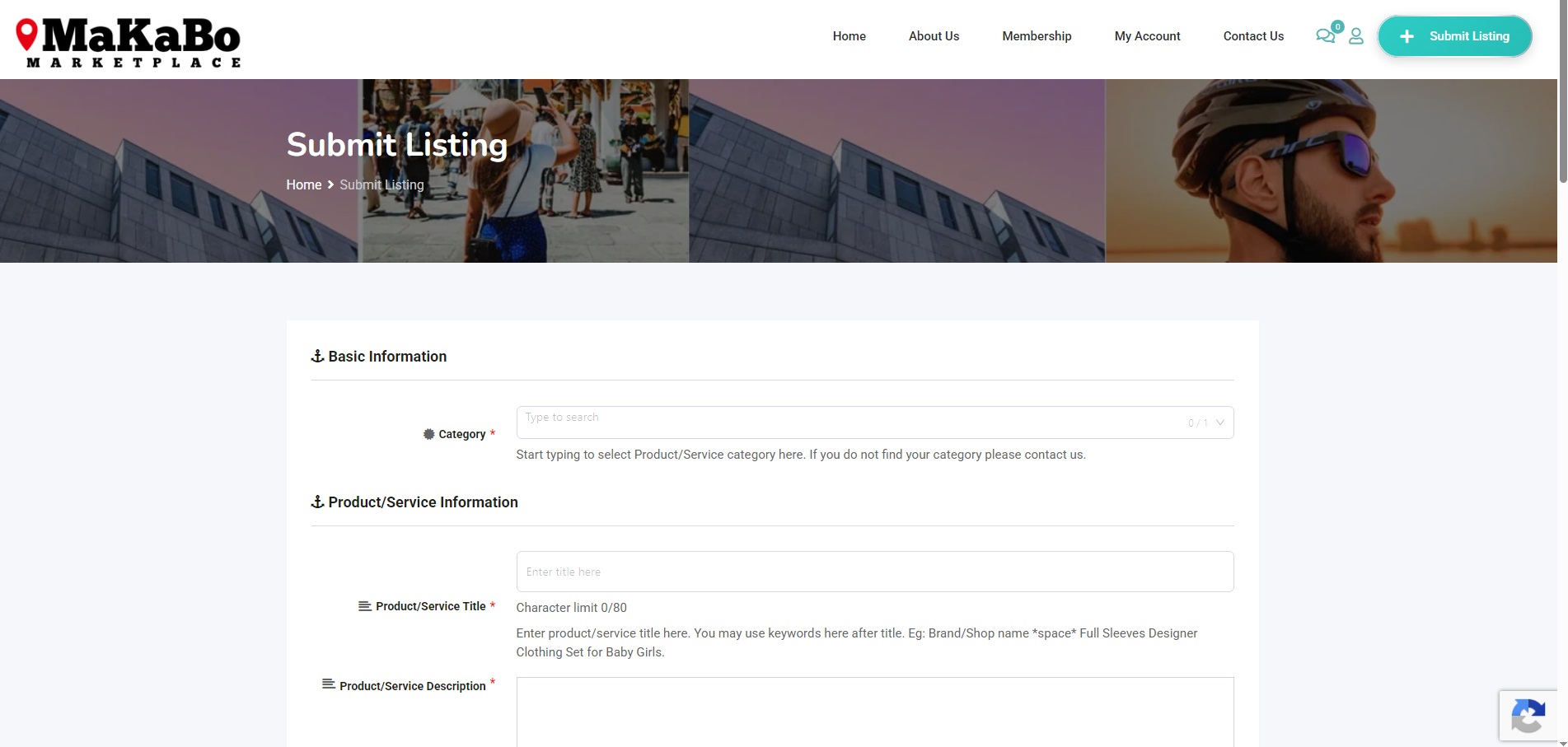
Task: Open the My Account menu item
Action: pos(1147,36)
